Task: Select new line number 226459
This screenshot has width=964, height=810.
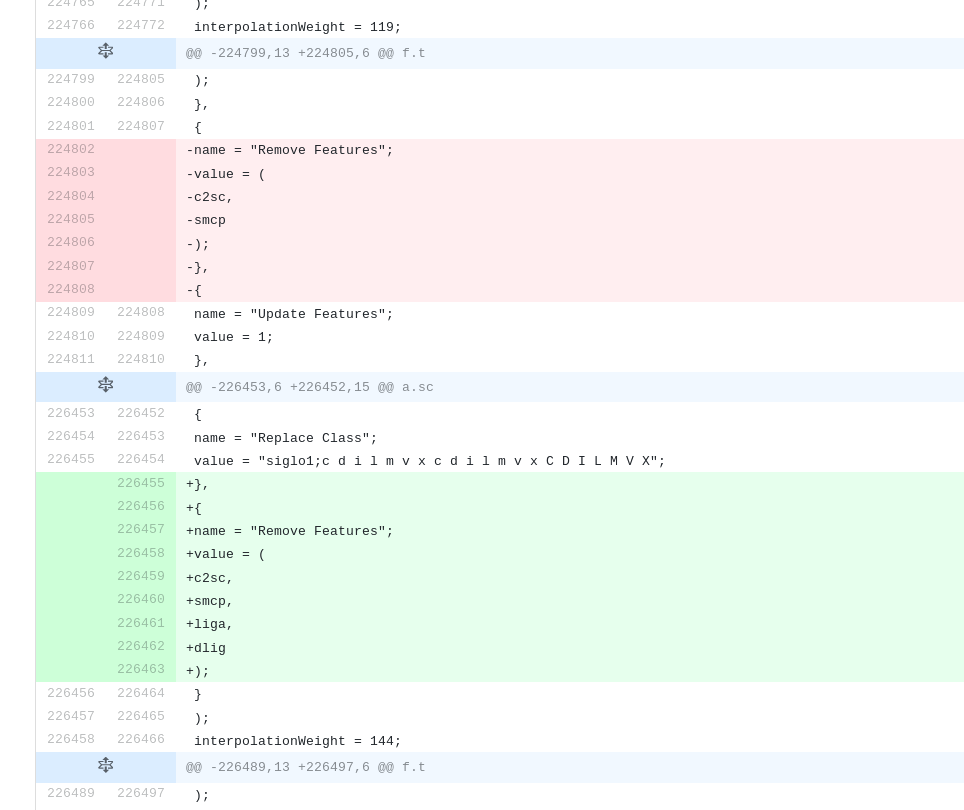Action: pos(141,576)
